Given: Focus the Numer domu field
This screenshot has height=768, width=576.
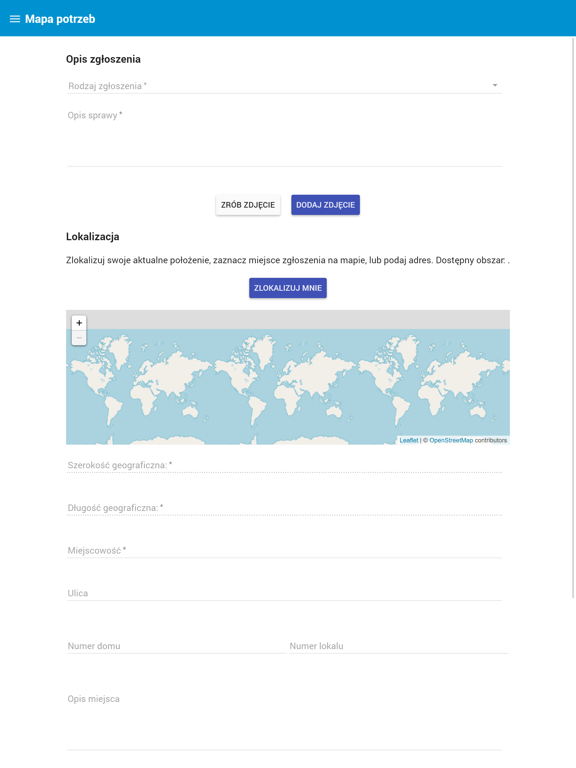Looking at the screenshot, I should pyautogui.click(x=176, y=646).
